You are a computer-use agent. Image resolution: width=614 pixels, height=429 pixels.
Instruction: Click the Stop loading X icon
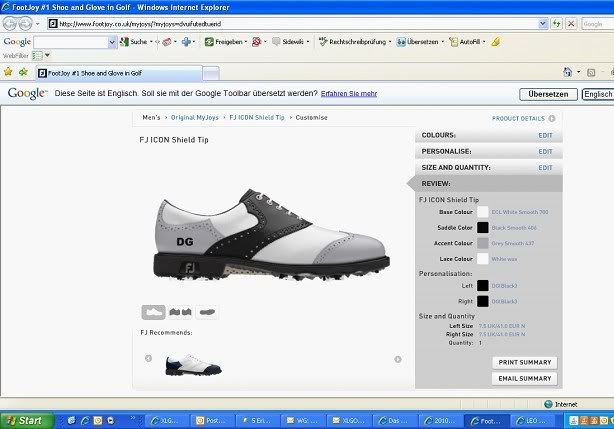571,24
